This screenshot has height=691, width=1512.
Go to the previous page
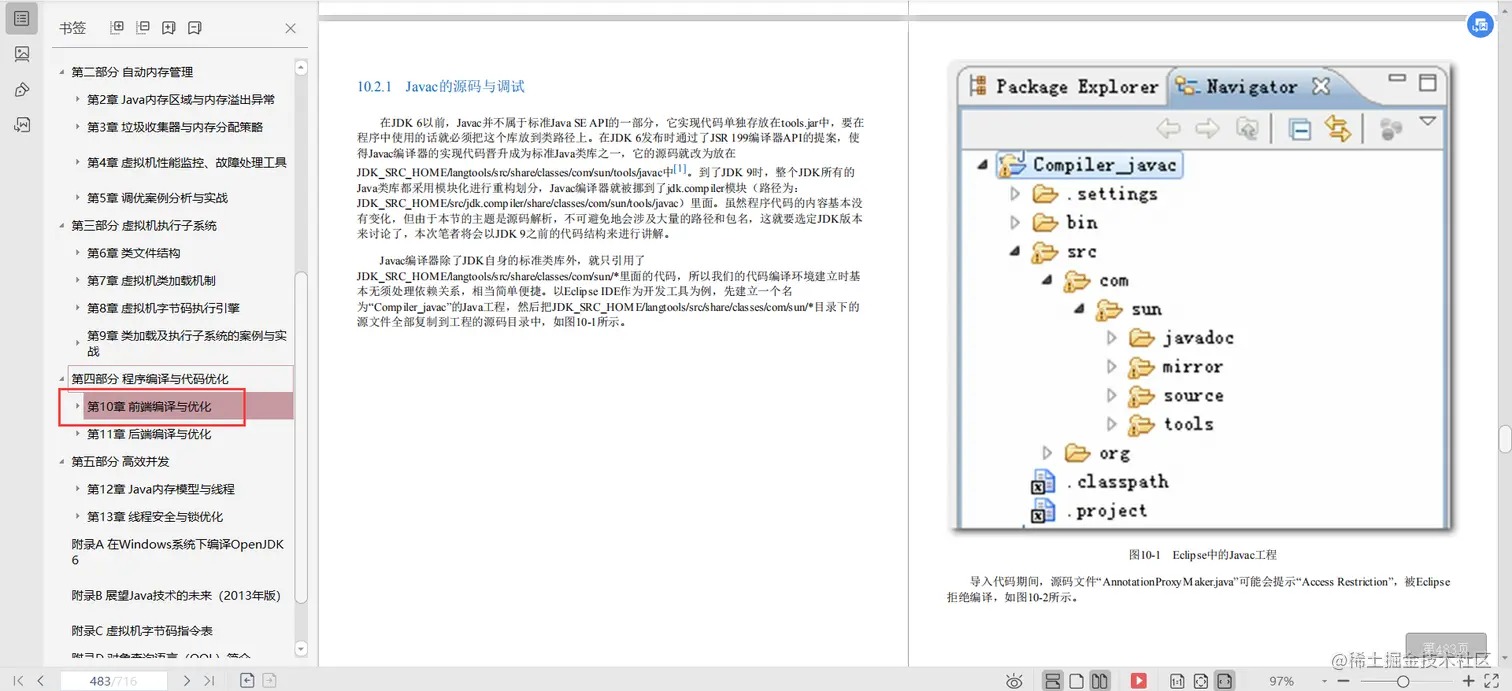tap(40, 680)
